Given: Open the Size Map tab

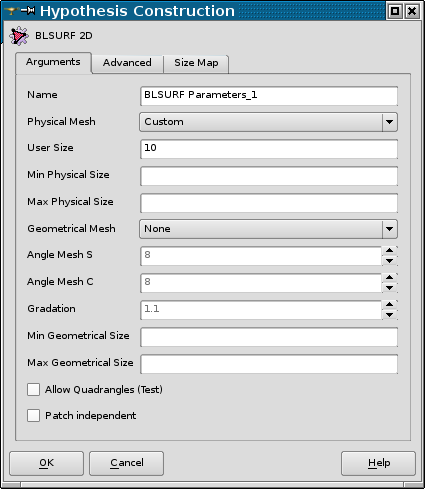Looking at the screenshot, I should point(196,63).
